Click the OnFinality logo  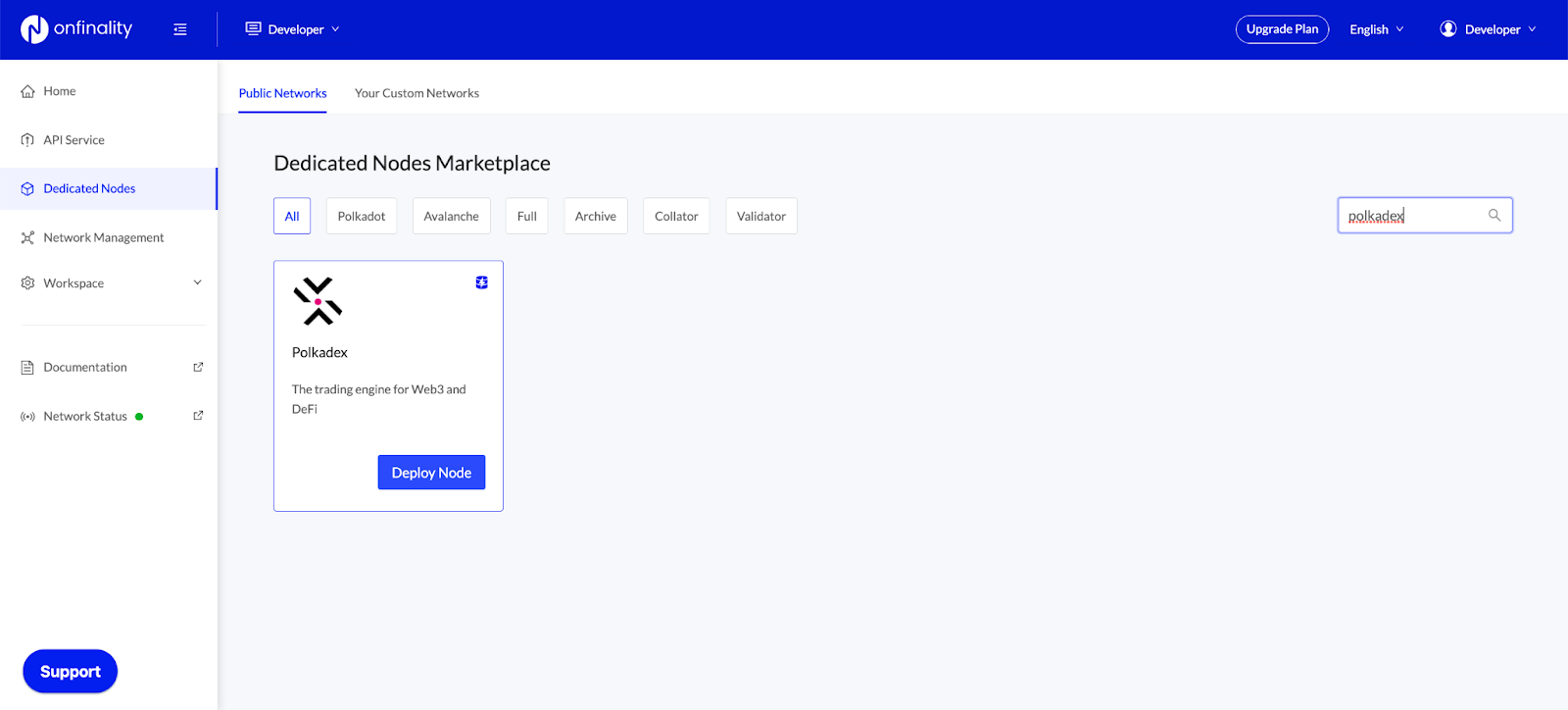coord(76,29)
